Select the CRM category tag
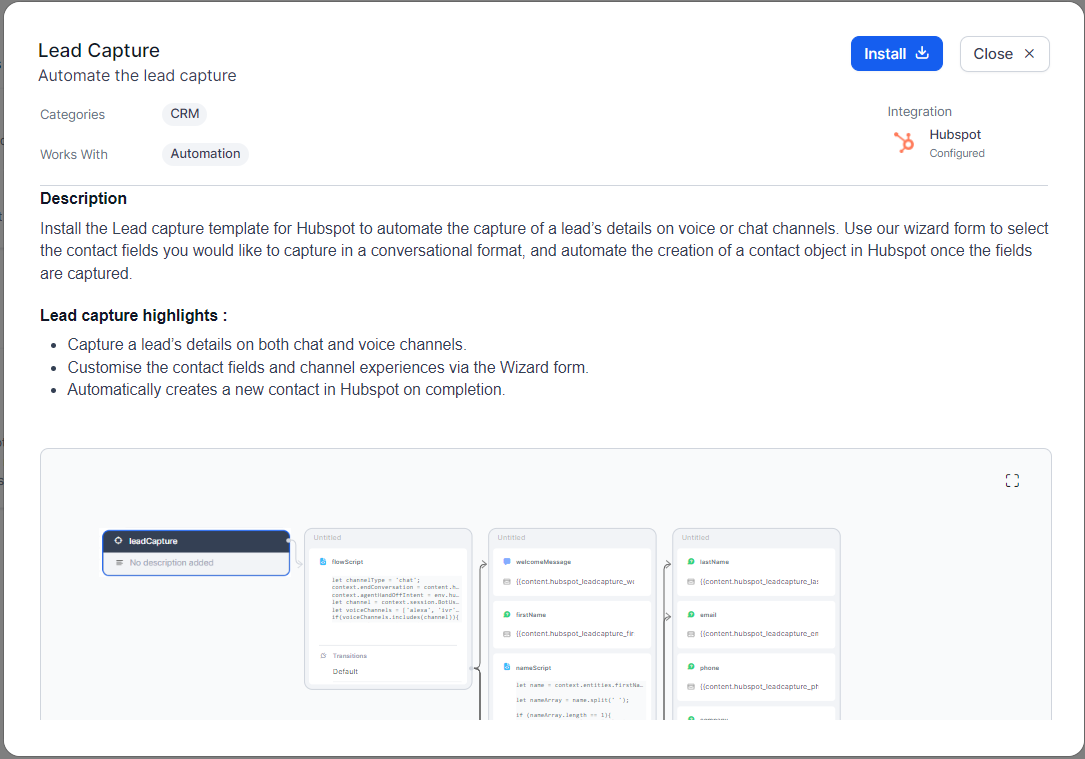The height and width of the screenshot is (759, 1085). (x=185, y=114)
